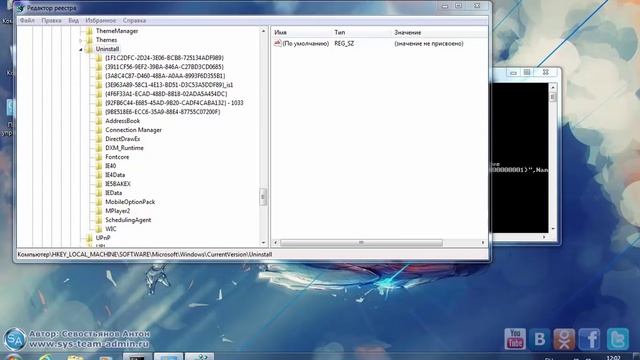Click the (значение не присвоено) value cell
The width and height of the screenshot is (640, 360).
click(x=429, y=43)
